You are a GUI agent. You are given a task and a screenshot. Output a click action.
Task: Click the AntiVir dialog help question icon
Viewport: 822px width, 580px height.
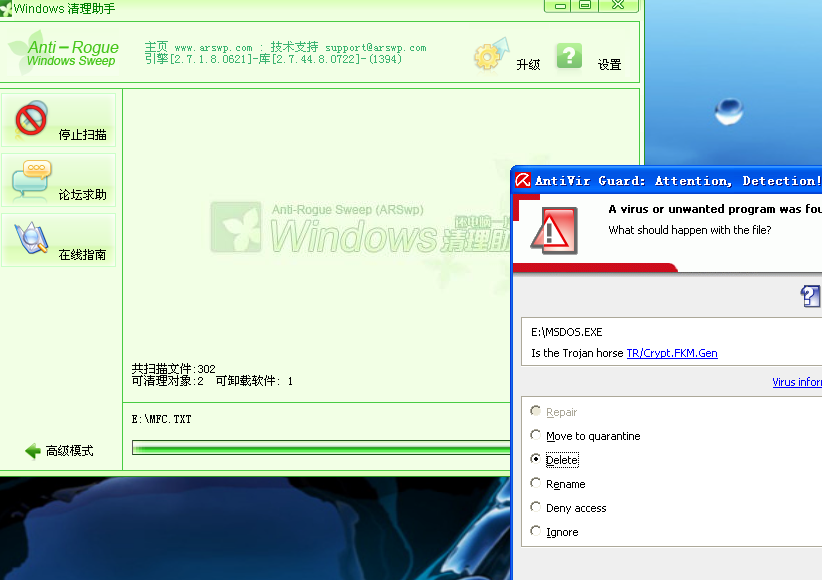tap(810, 296)
